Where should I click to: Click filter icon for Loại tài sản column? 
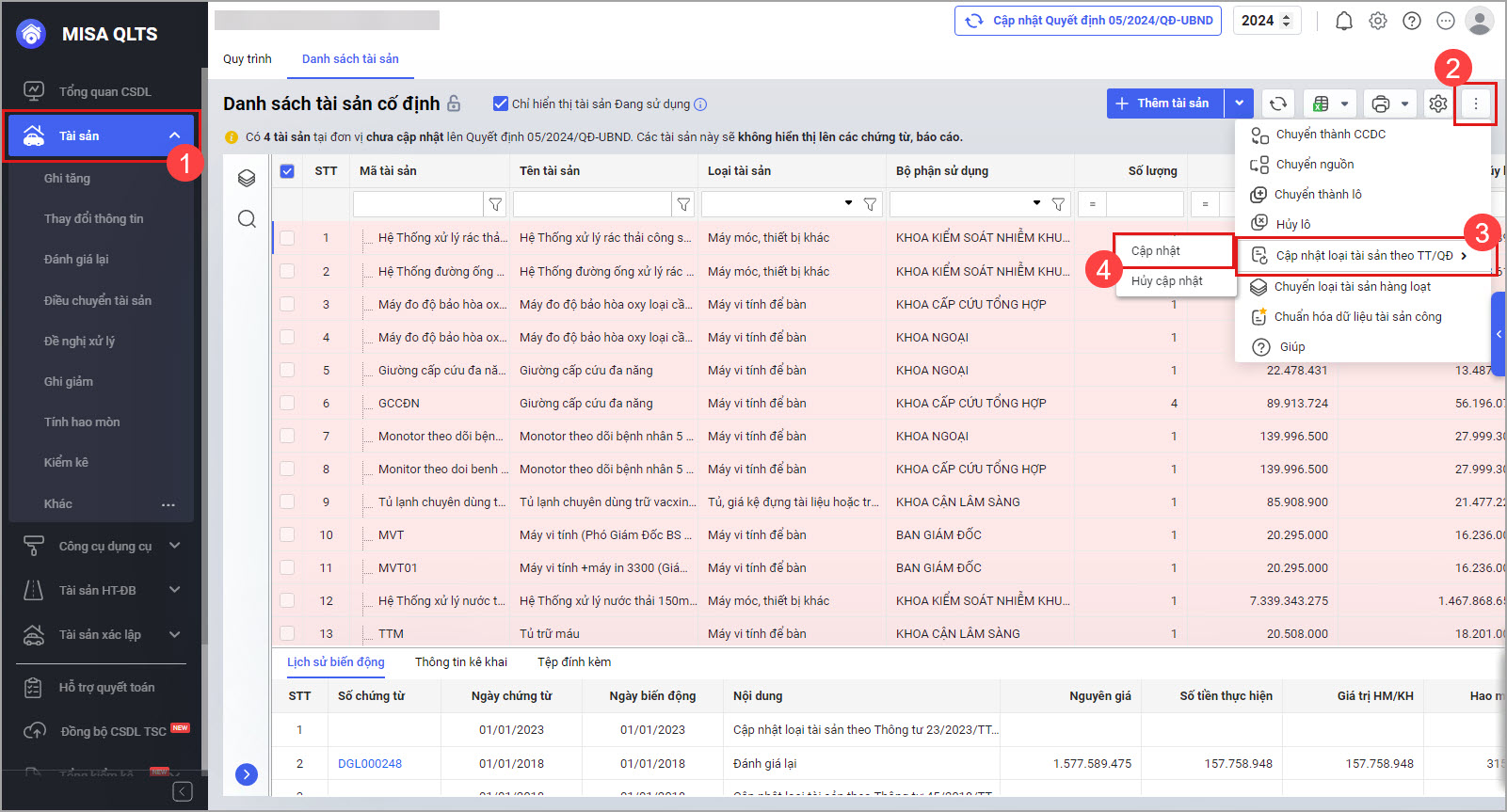click(871, 204)
